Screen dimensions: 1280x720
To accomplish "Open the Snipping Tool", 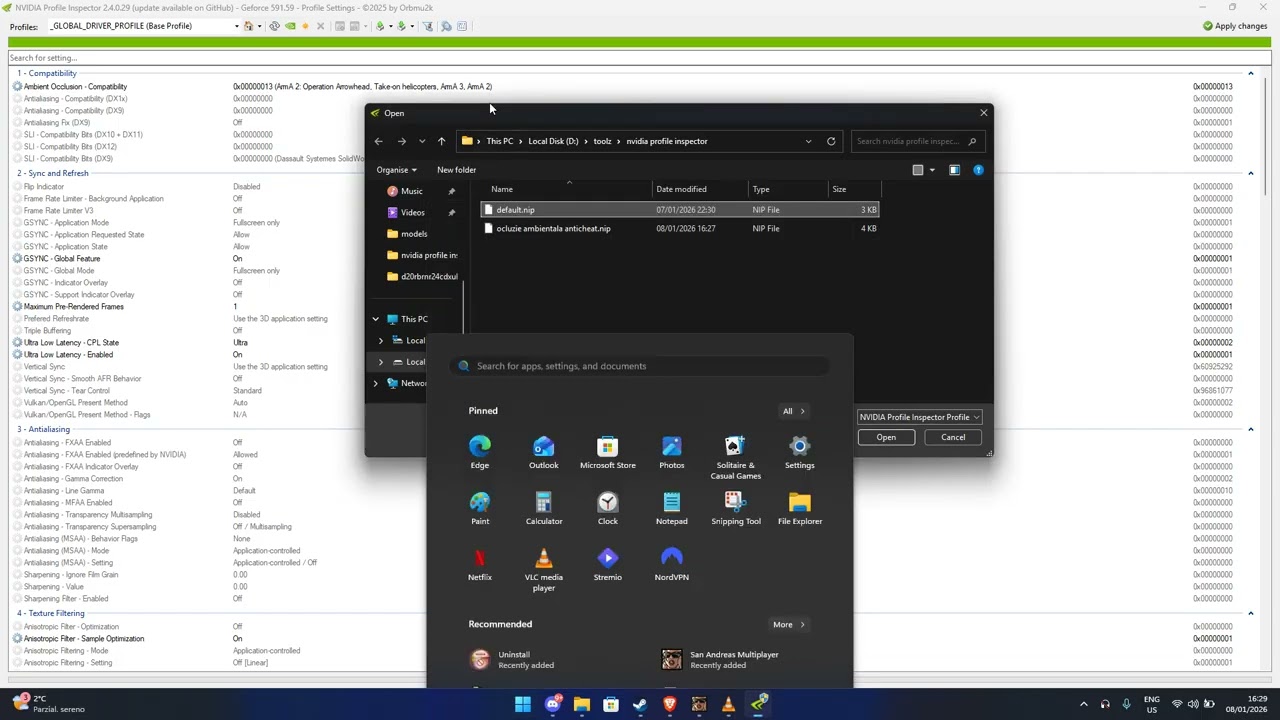I will click(736, 508).
